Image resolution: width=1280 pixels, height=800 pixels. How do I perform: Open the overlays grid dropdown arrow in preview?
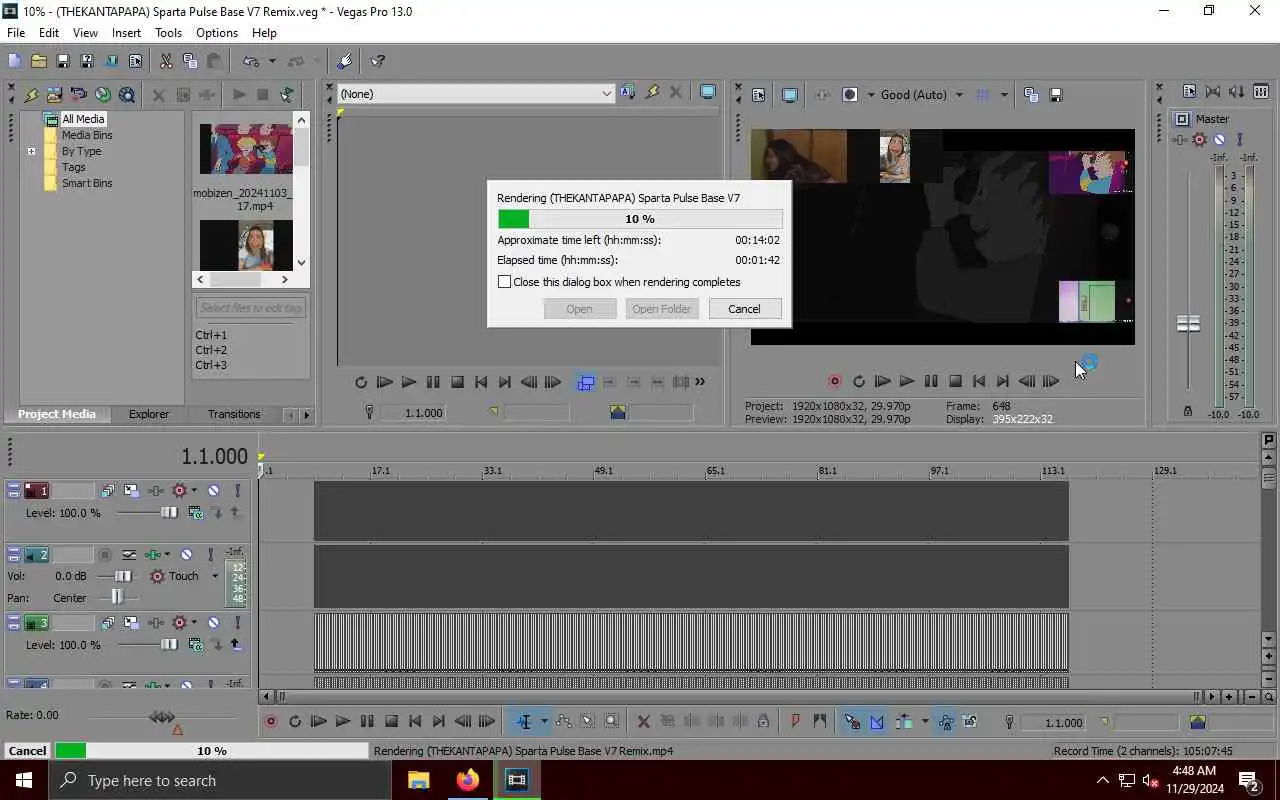pyautogui.click(x=1004, y=95)
